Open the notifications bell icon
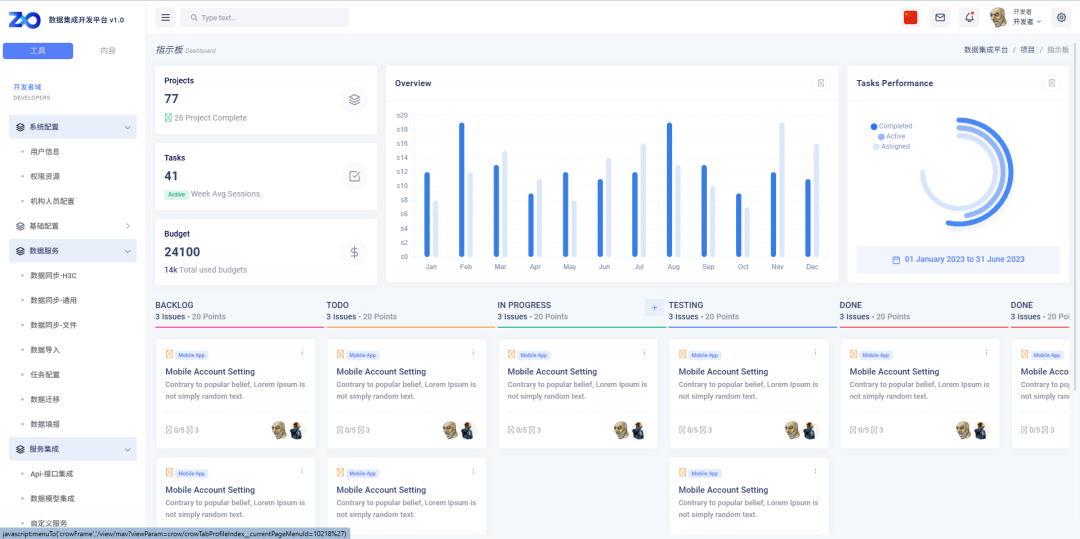The width and height of the screenshot is (1080, 539). 969,17
